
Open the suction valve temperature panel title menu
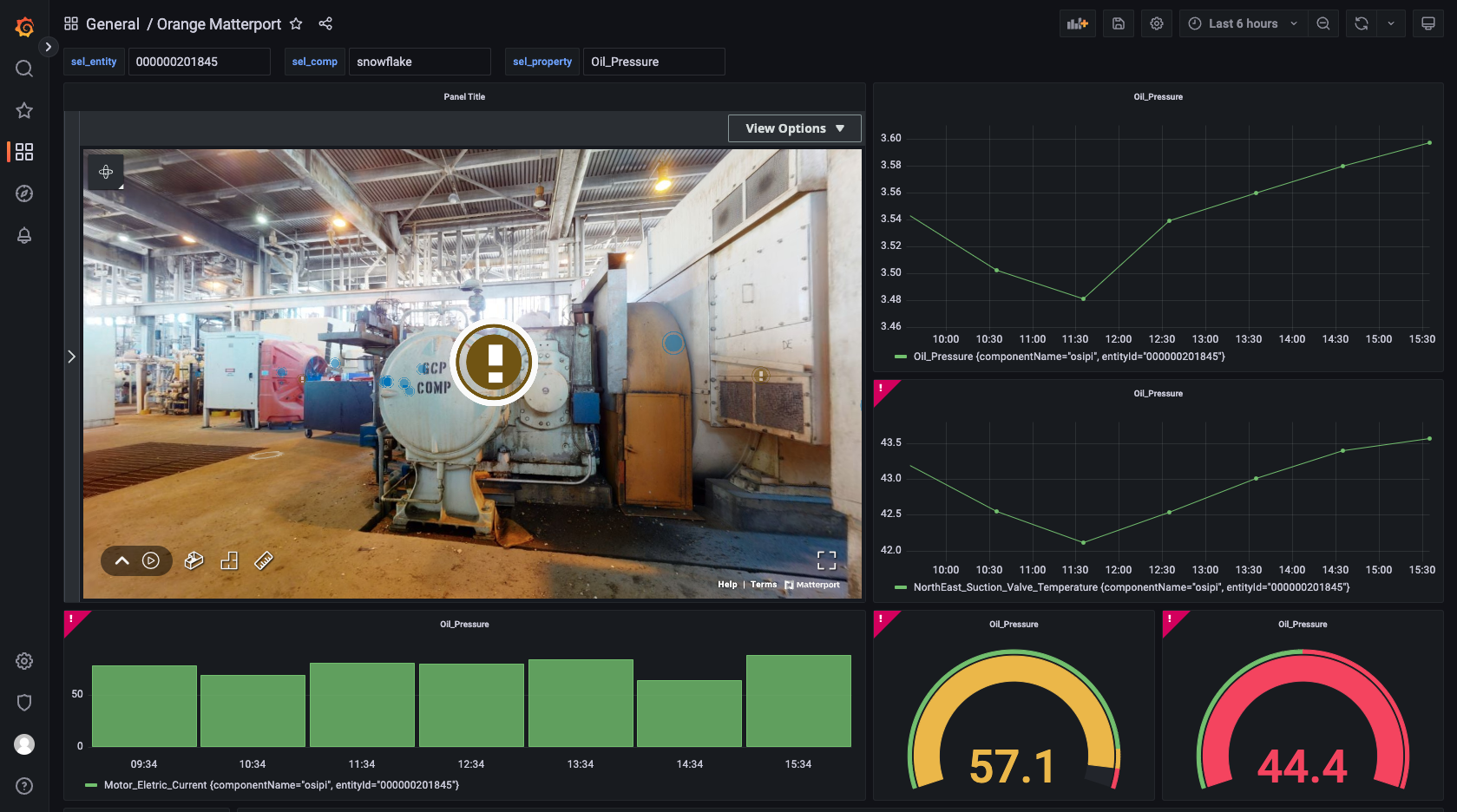[x=1158, y=394]
